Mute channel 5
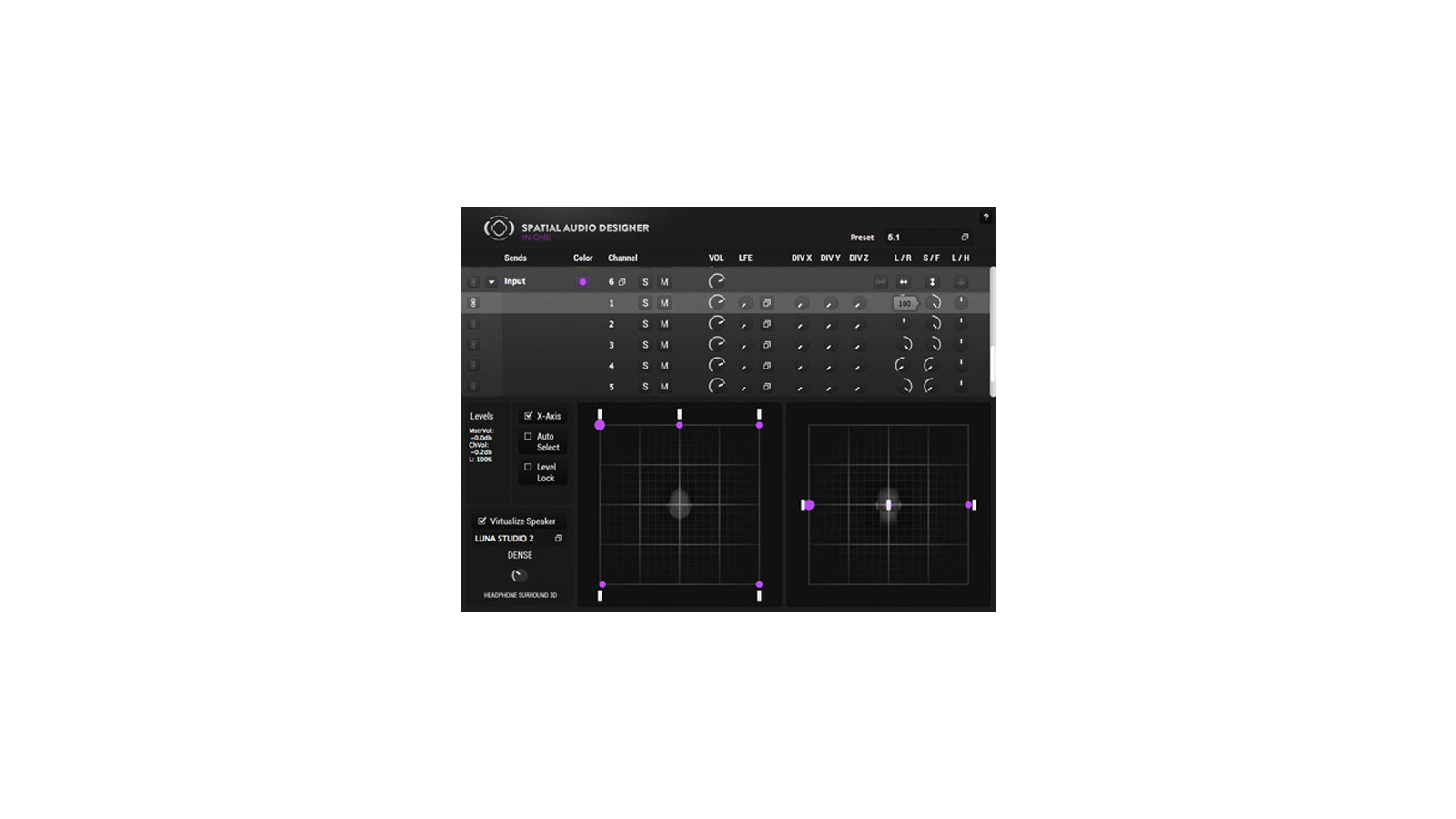This screenshot has width=1456, height=819. [x=664, y=387]
